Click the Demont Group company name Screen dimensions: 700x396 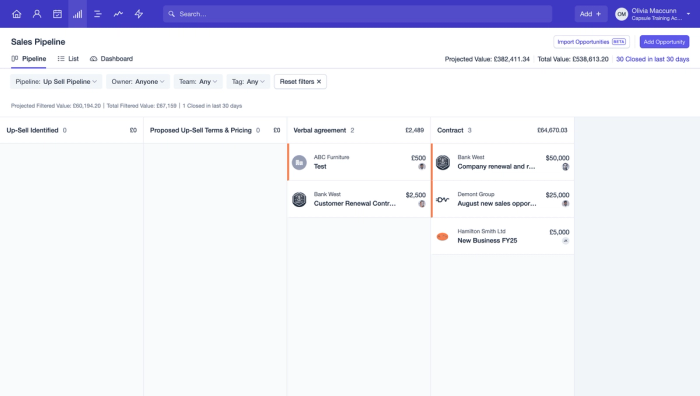[x=476, y=194]
